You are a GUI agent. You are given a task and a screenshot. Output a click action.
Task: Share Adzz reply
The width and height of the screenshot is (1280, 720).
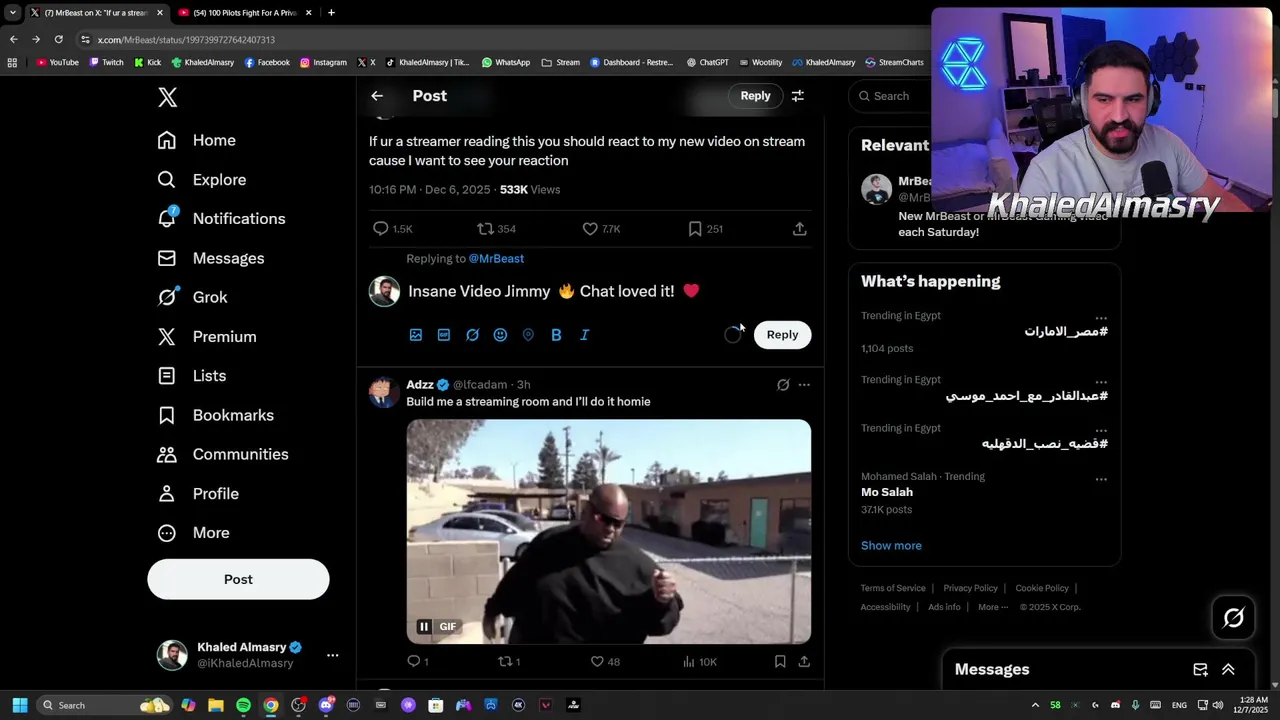pyautogui.click(x=804, y=662)
